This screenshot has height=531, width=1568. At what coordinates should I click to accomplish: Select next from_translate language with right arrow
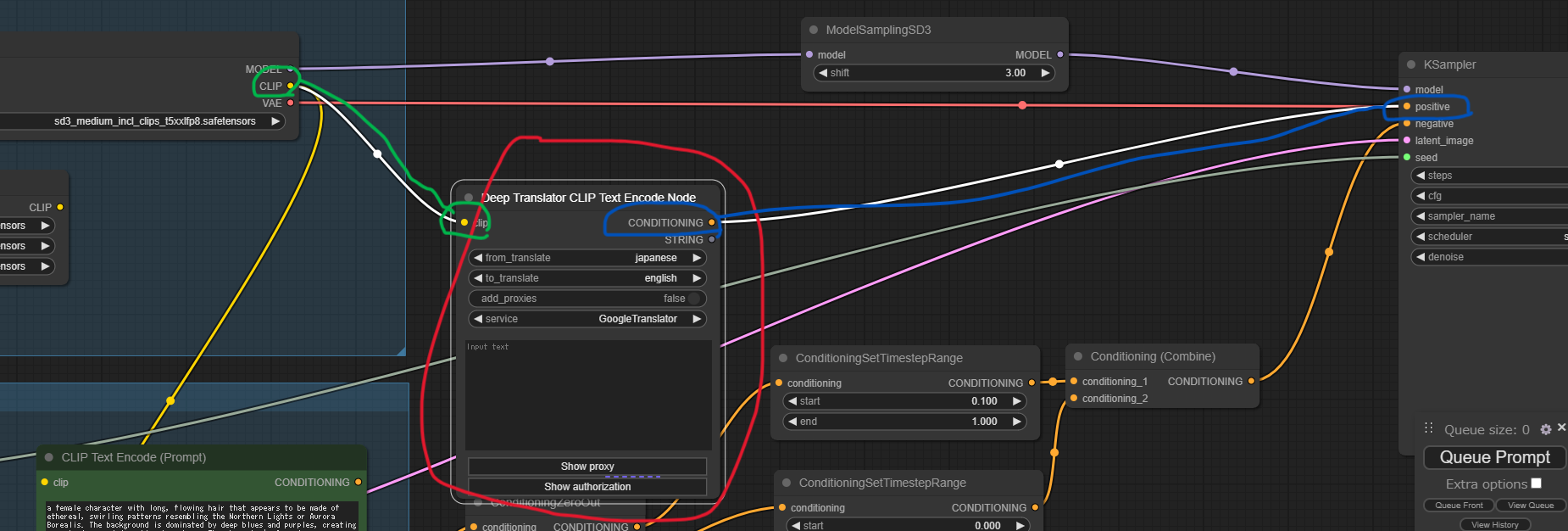pyautogui.click(x=697, y=258)
